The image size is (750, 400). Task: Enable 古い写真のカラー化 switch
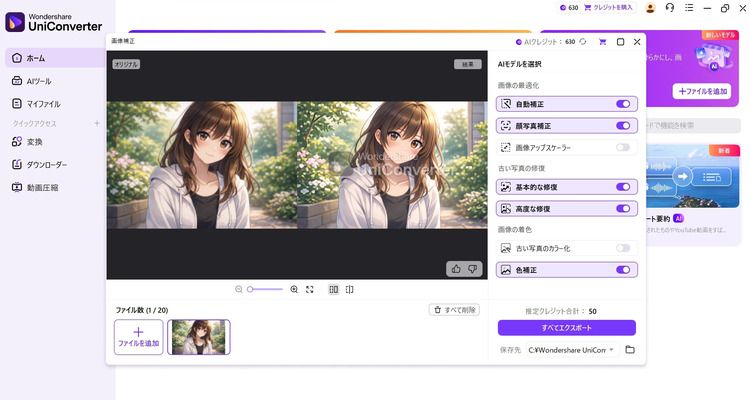(x=623, y=248)
